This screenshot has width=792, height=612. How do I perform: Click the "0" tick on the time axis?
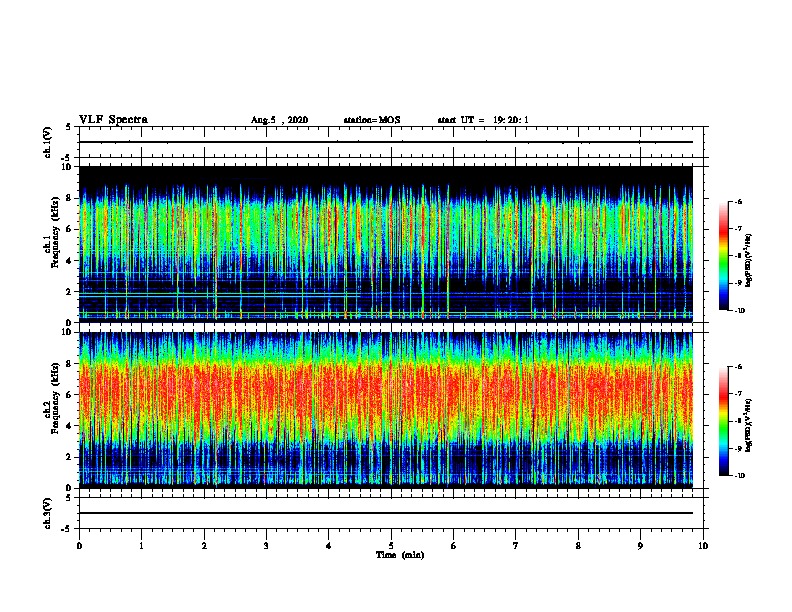pyautogui.click(x=79, y=546)
